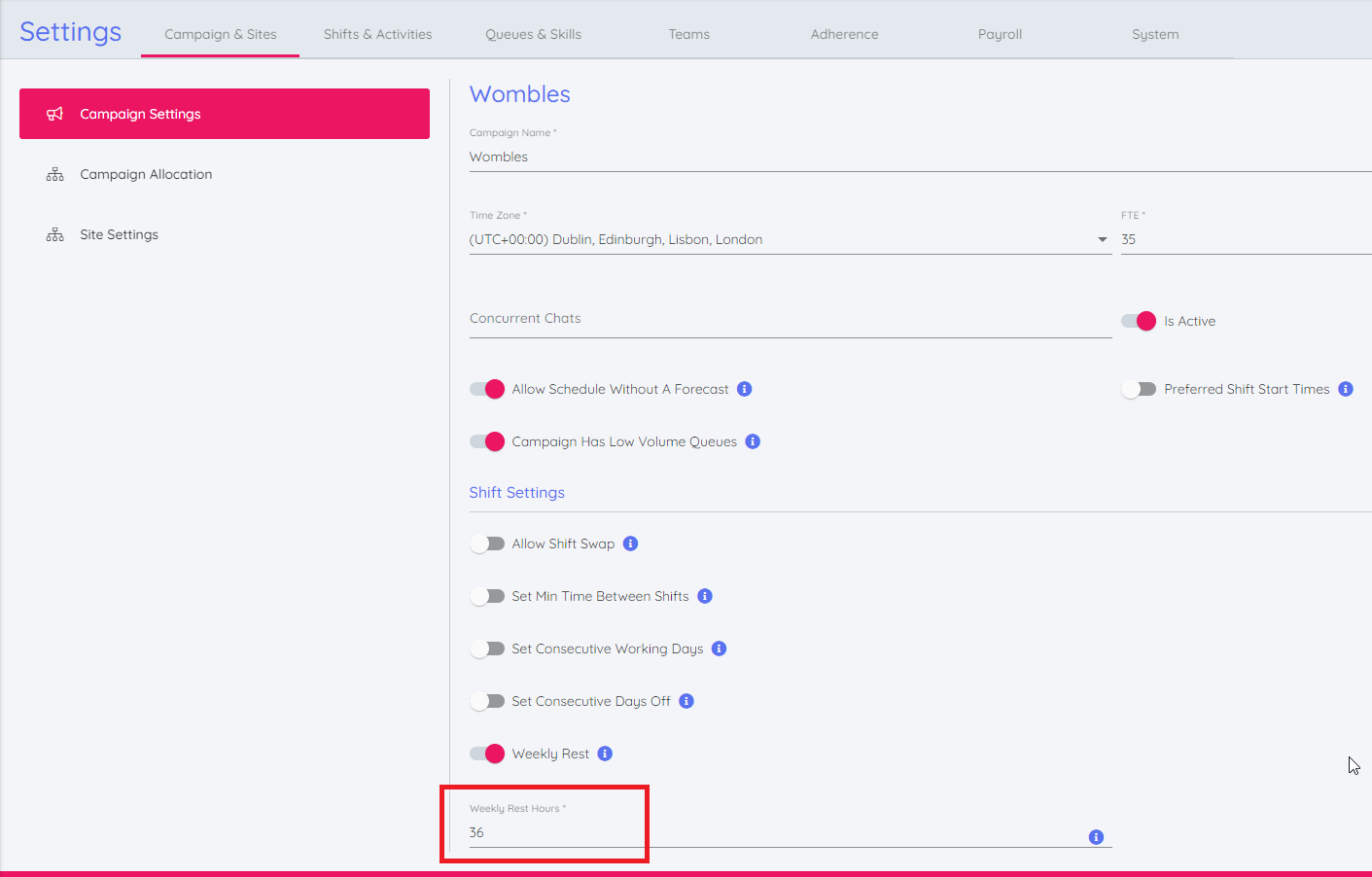Click info icon for Set Consecutive Working Days

720,649
